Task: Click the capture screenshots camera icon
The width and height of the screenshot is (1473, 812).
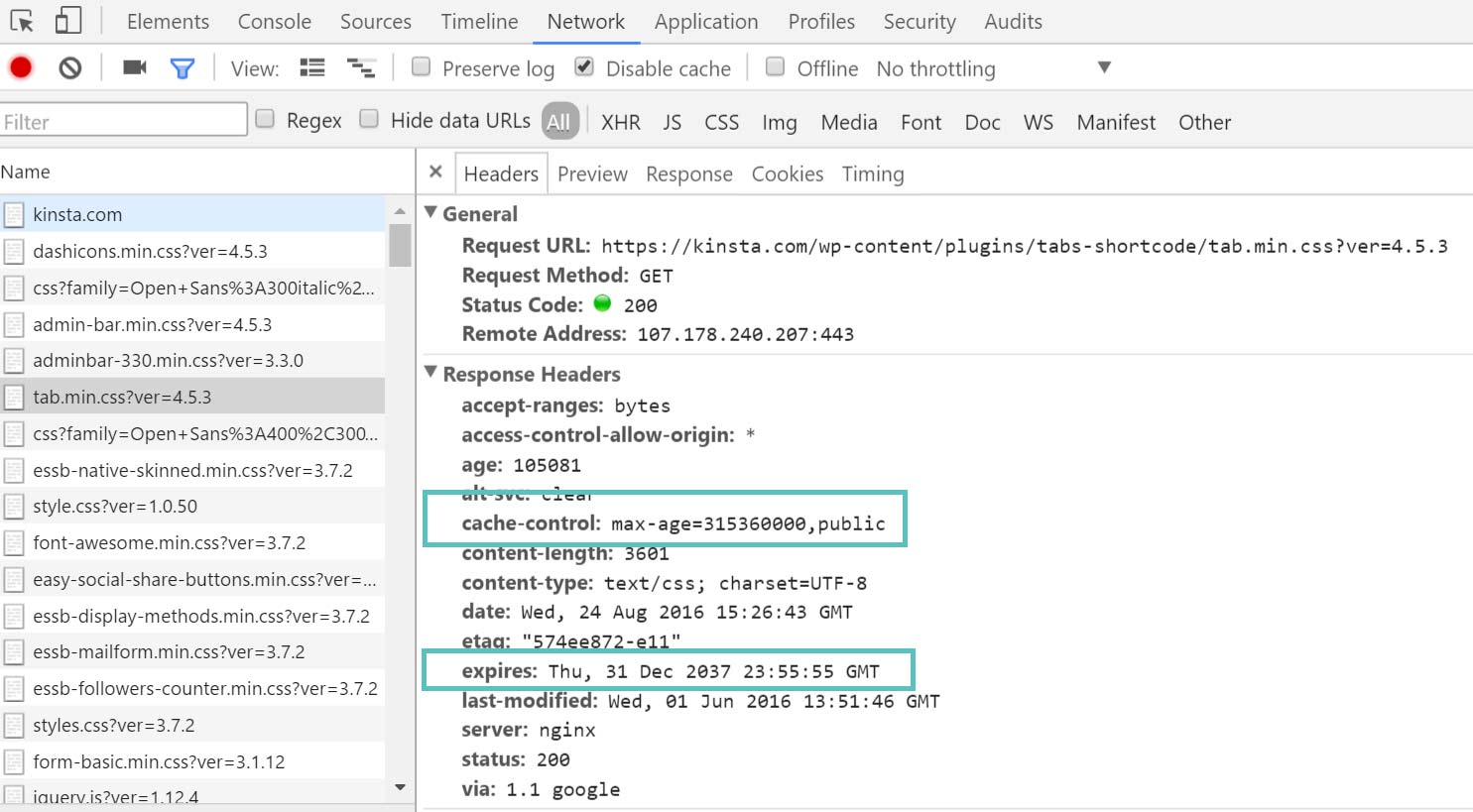Action: pyautogui.click(x=134, y=67)
